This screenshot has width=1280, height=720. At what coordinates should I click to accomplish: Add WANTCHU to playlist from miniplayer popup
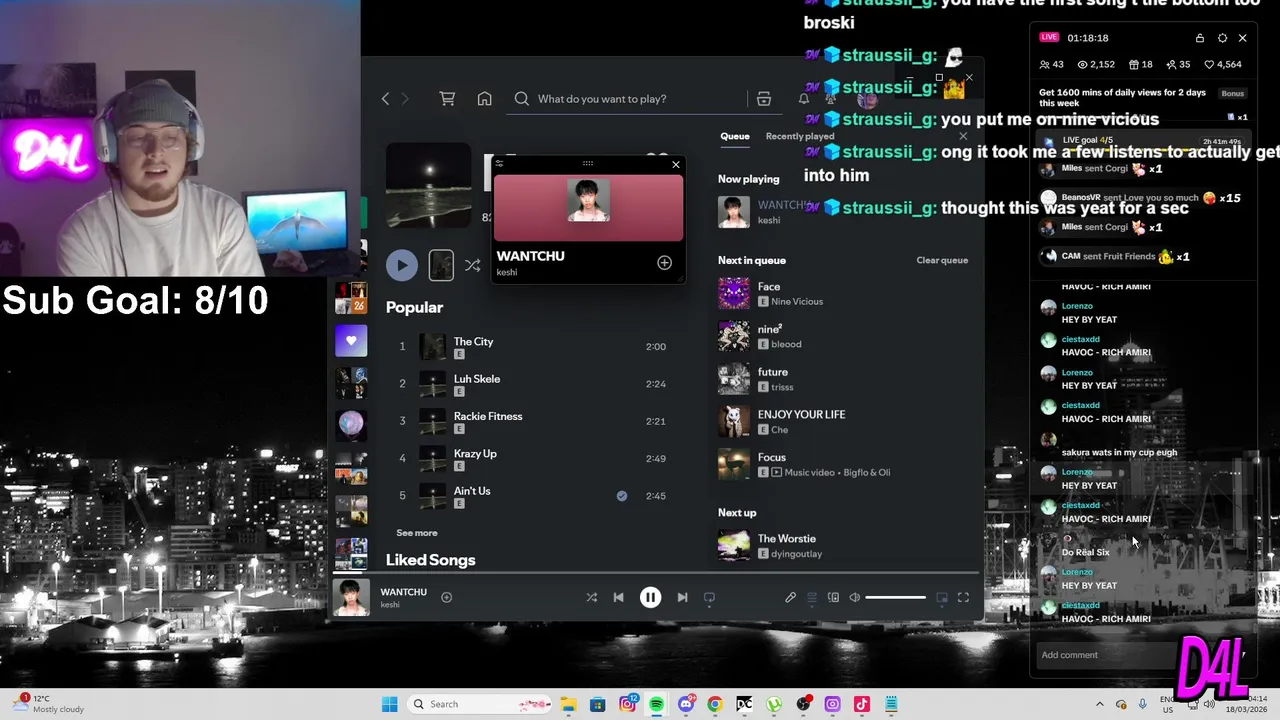pos(664,262)
